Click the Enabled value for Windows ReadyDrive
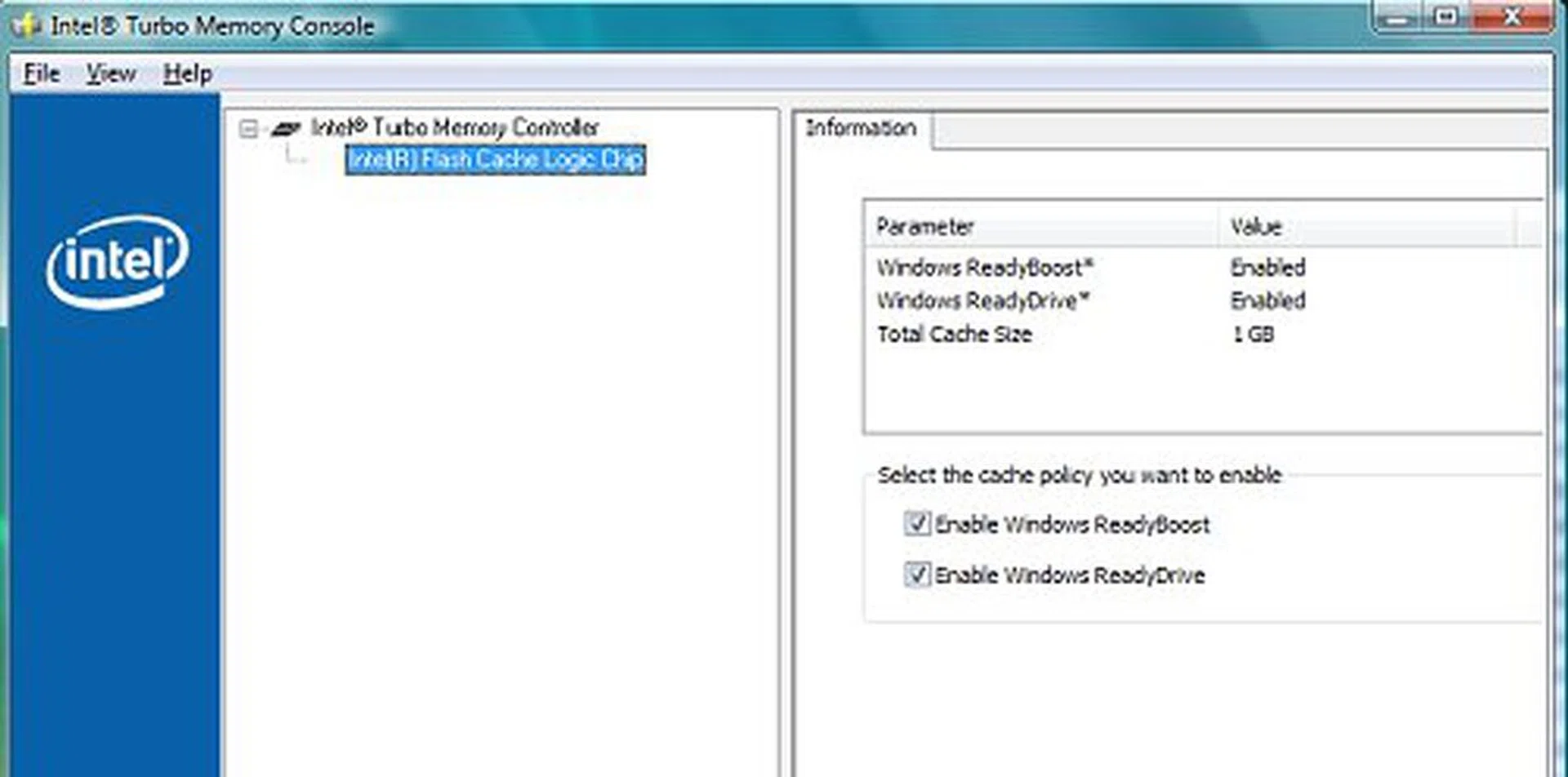Screen dimensions: 1568x777 [x=1267, y=301]
